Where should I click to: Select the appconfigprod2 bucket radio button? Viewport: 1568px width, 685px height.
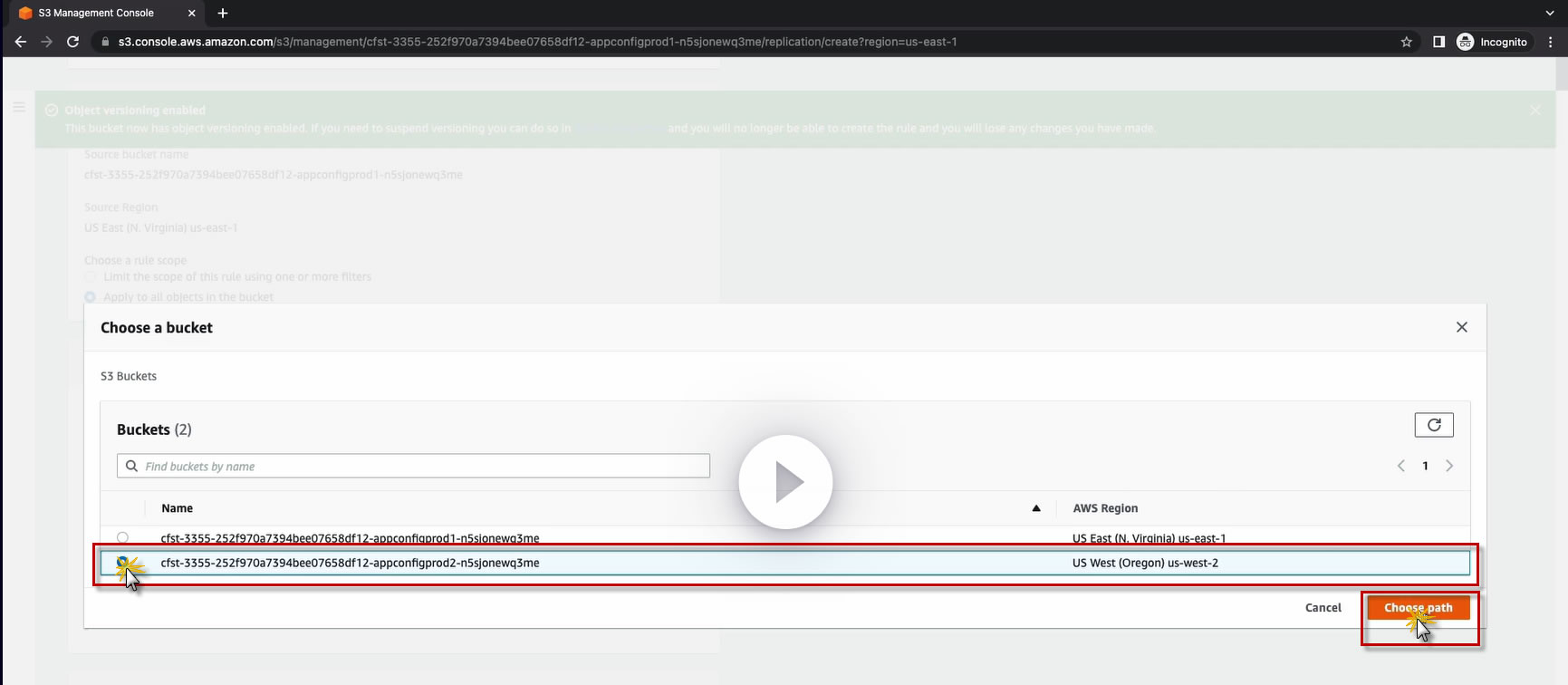coord(123,563)
